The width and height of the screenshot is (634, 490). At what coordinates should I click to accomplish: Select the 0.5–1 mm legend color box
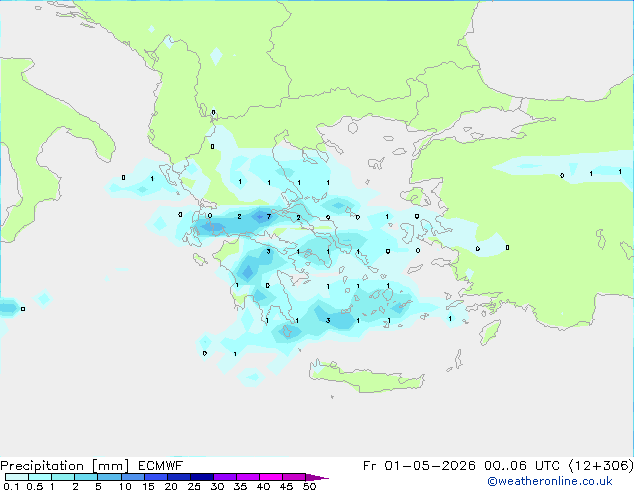(40, 477)
